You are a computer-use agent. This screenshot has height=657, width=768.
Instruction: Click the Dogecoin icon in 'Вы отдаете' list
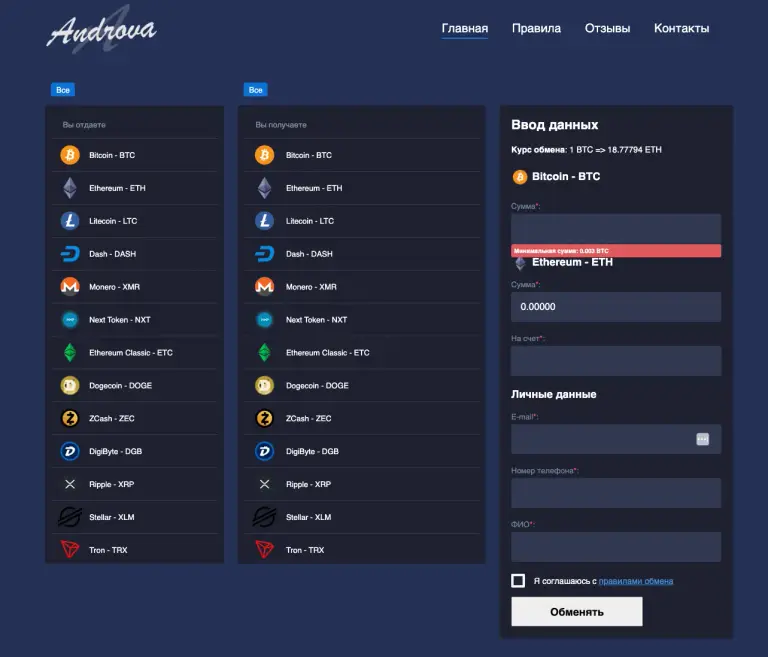click(x=70, y=386)
